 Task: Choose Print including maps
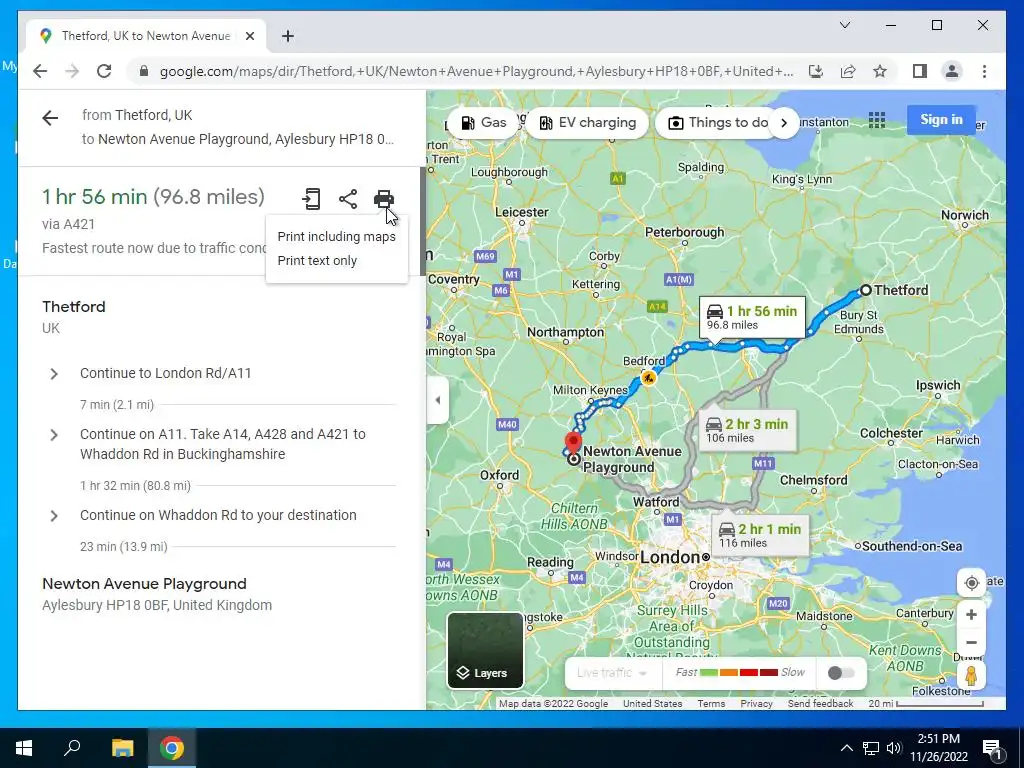(336, 236)
